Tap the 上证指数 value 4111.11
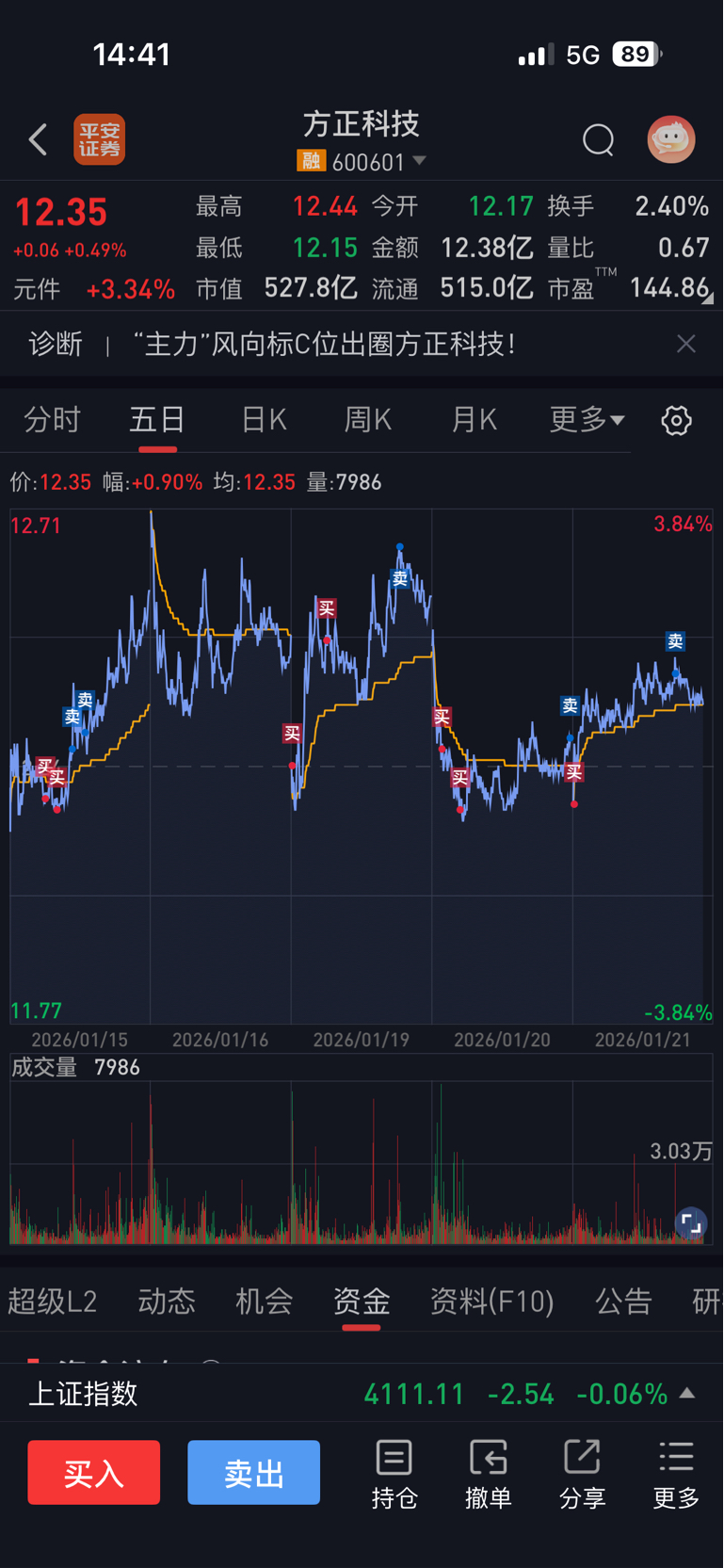This screenshot has width=724, height=1568. pyautogui.click(x=414, y=1394)
